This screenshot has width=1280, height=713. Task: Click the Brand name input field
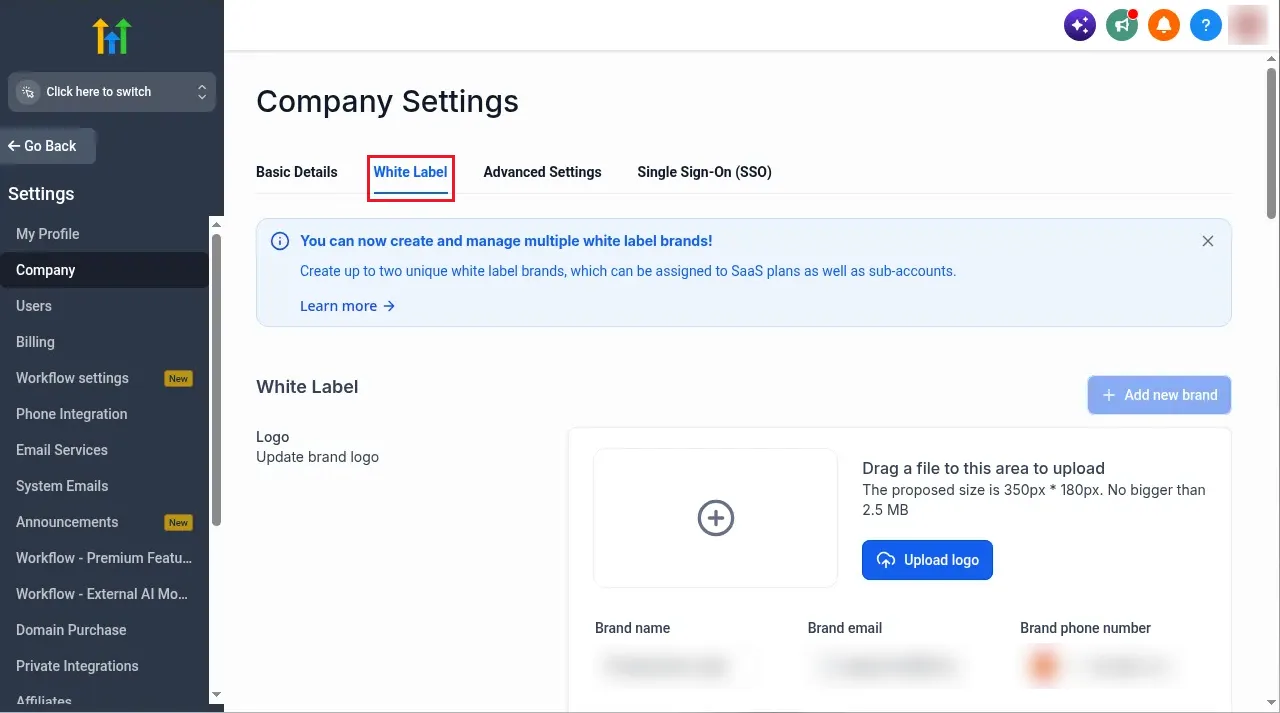click(x=689, y=666)
